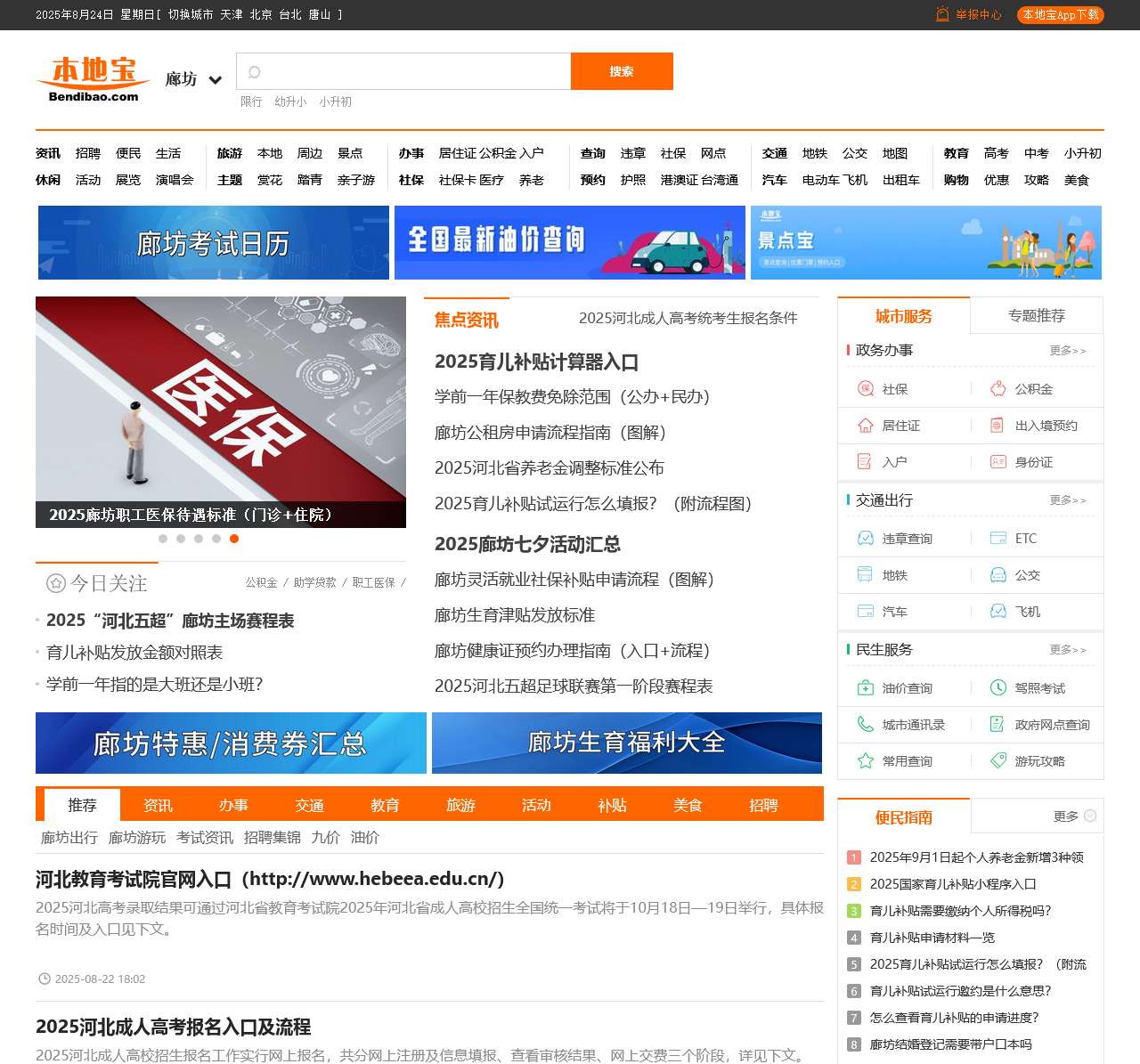The height and width of the screenshot is (1064, 1140).
Task: Open the 2025育儿补贴计算器入口 headline
Action: pyautogui.click(x=536, y=362)
